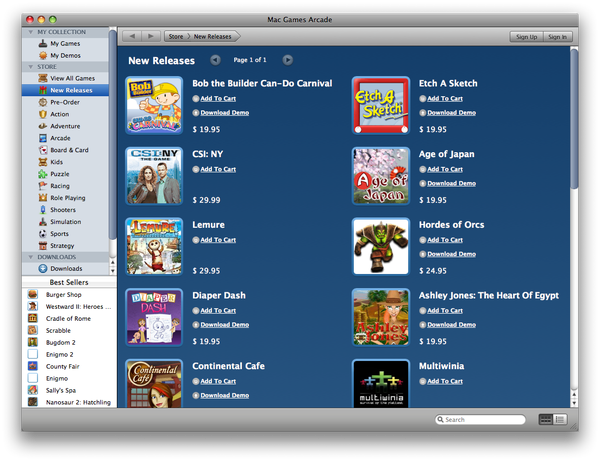Click the Burger Shop best seller icon

[33, 295]
